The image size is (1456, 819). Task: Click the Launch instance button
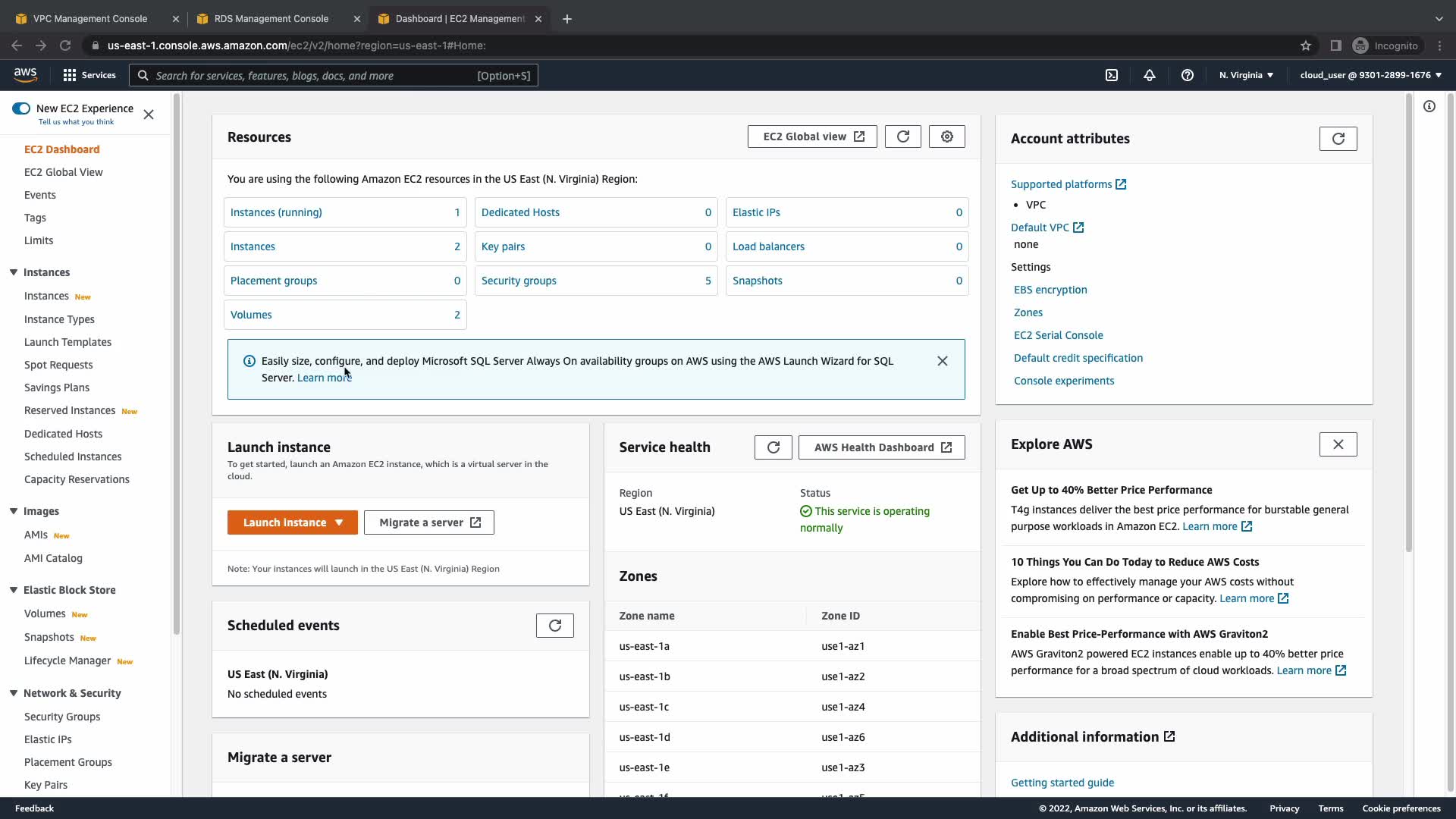(x=284, y=522)
